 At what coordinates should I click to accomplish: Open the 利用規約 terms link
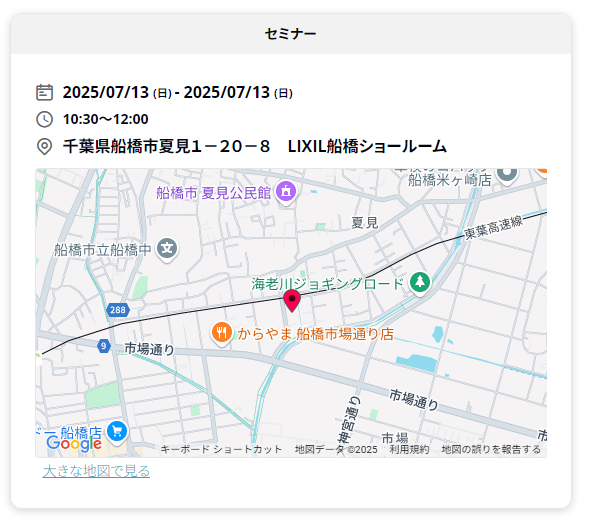coord(409,449)
